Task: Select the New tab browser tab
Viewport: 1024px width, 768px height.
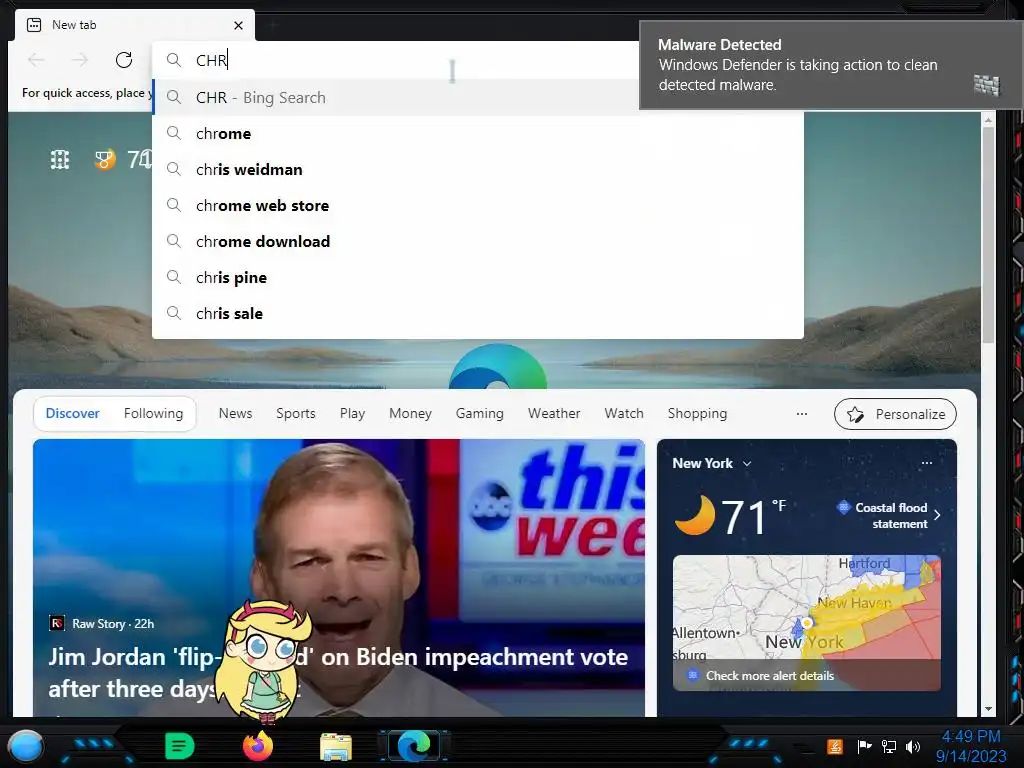Action: click(135, 25)
